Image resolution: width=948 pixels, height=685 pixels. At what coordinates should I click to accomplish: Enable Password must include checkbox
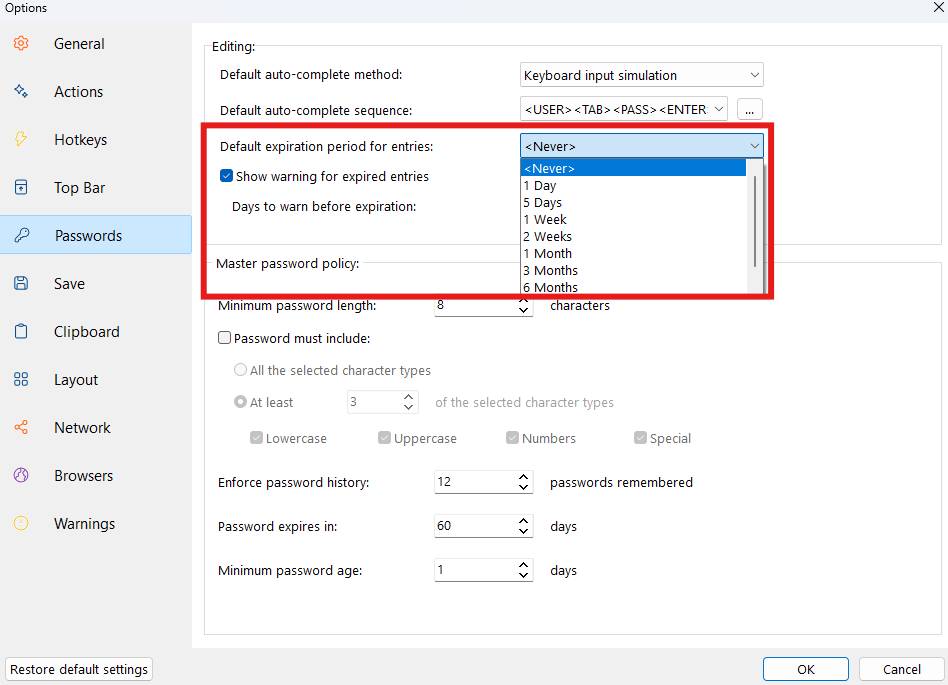[x=224, y=338]
